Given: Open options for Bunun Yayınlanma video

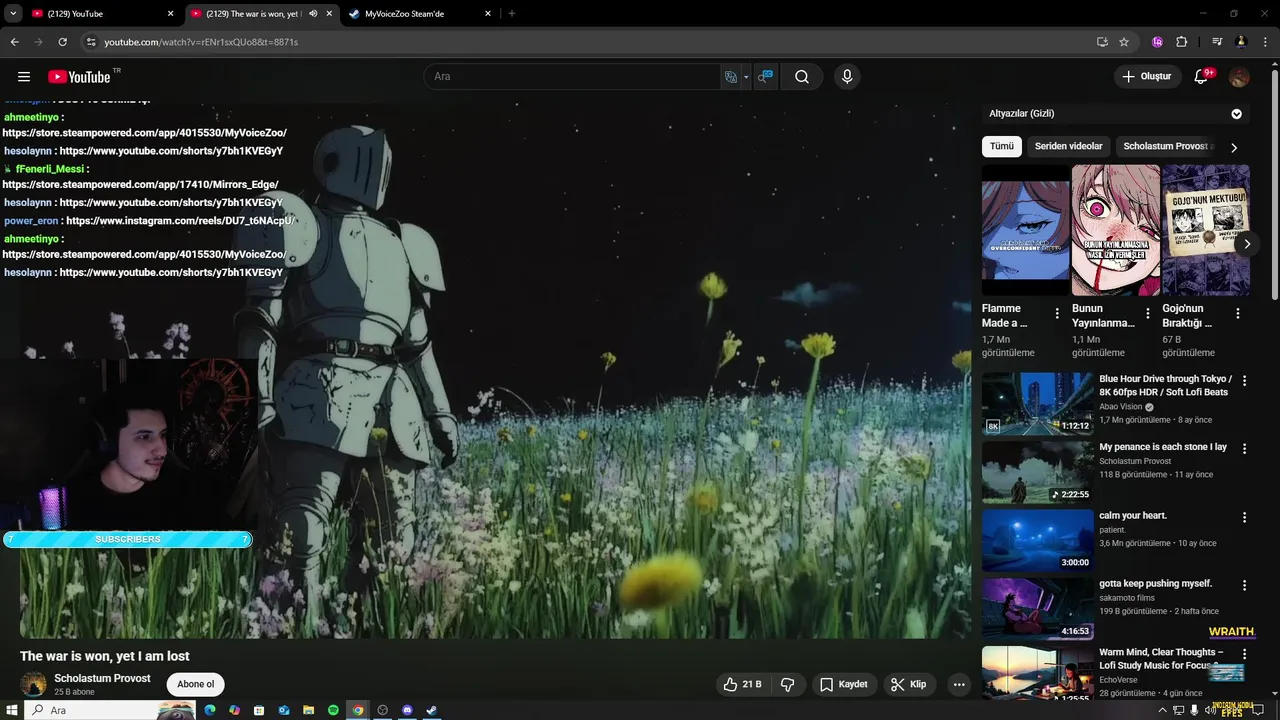Looking at the screenshot, I should [x=1147, y=314].
